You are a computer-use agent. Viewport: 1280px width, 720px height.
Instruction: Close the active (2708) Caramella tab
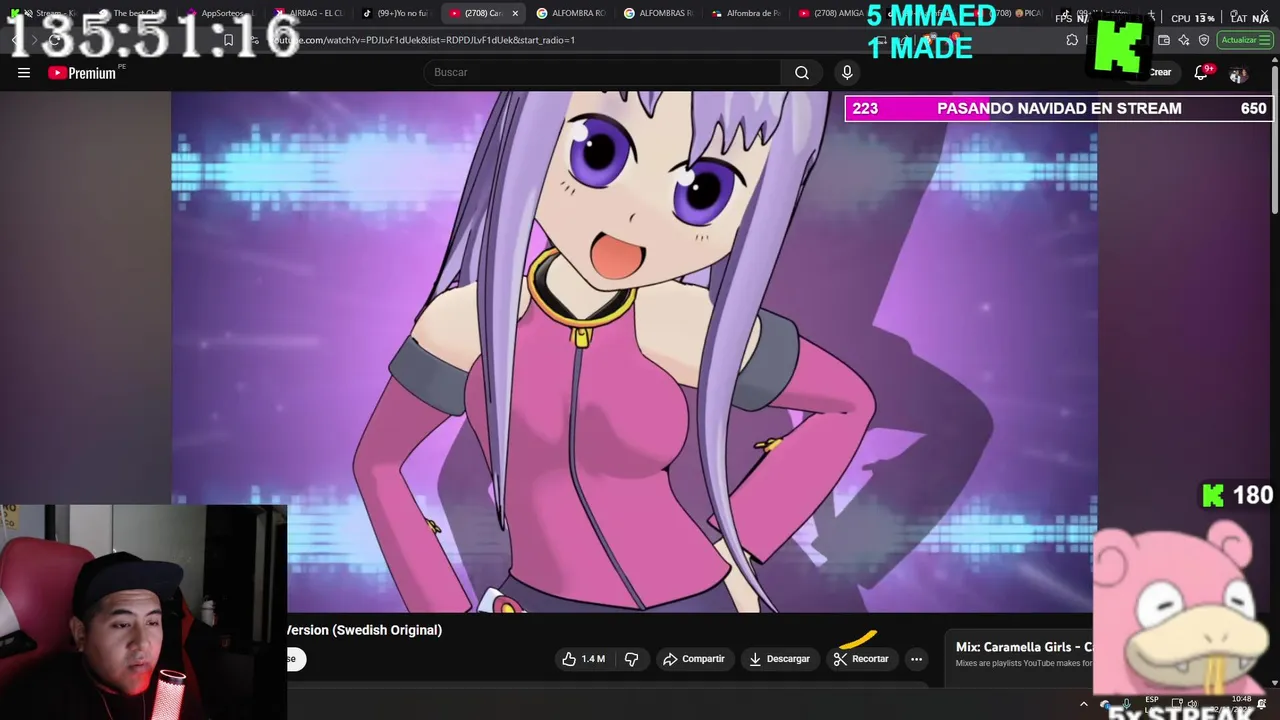tap(515, 13)
